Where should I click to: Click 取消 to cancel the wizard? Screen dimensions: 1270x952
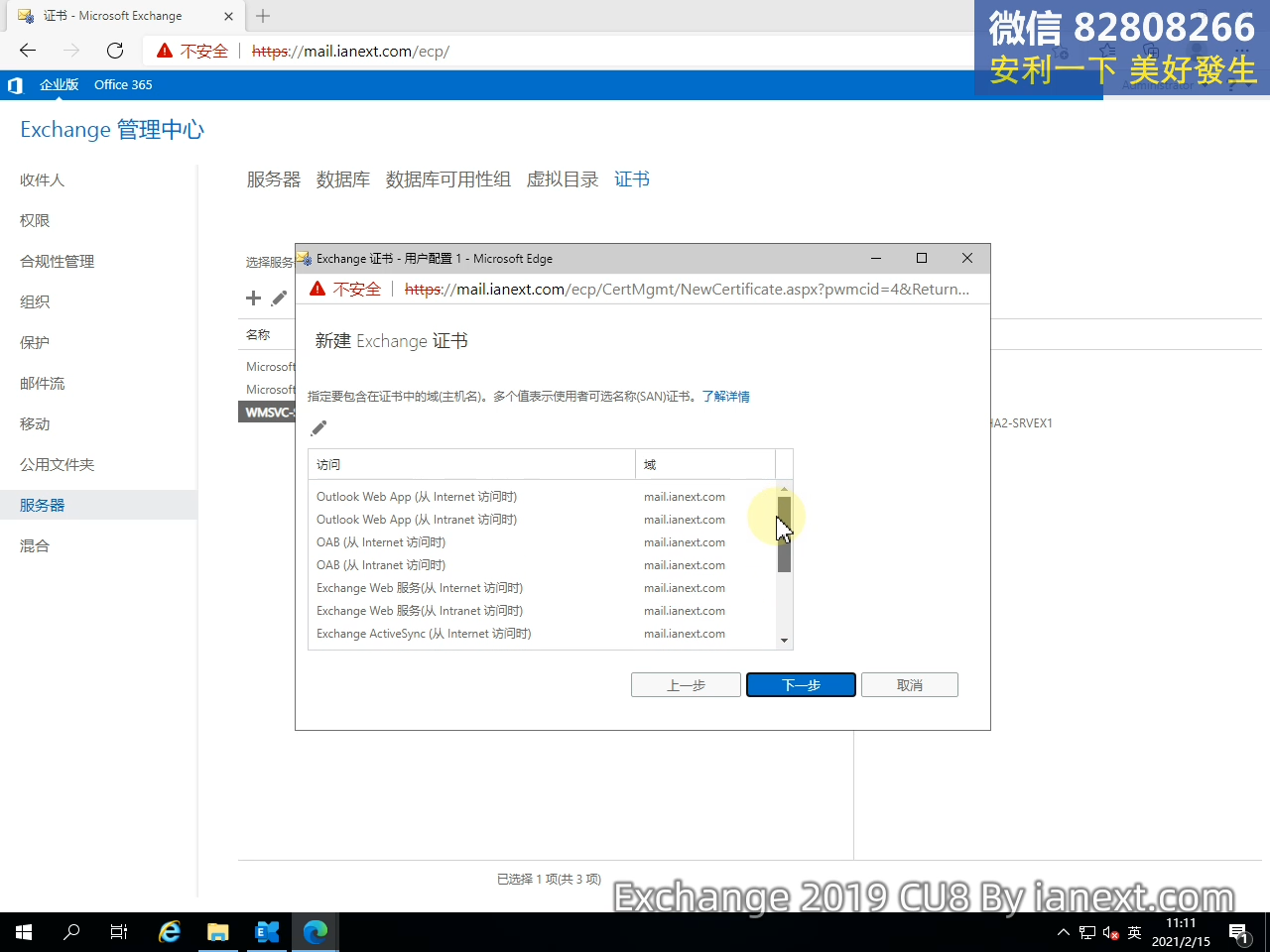point(910,685)
